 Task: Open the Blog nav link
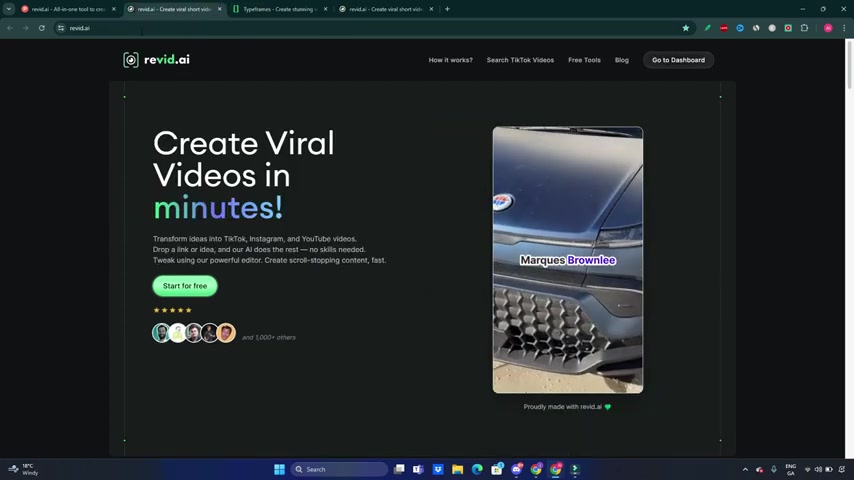(621, 60)
